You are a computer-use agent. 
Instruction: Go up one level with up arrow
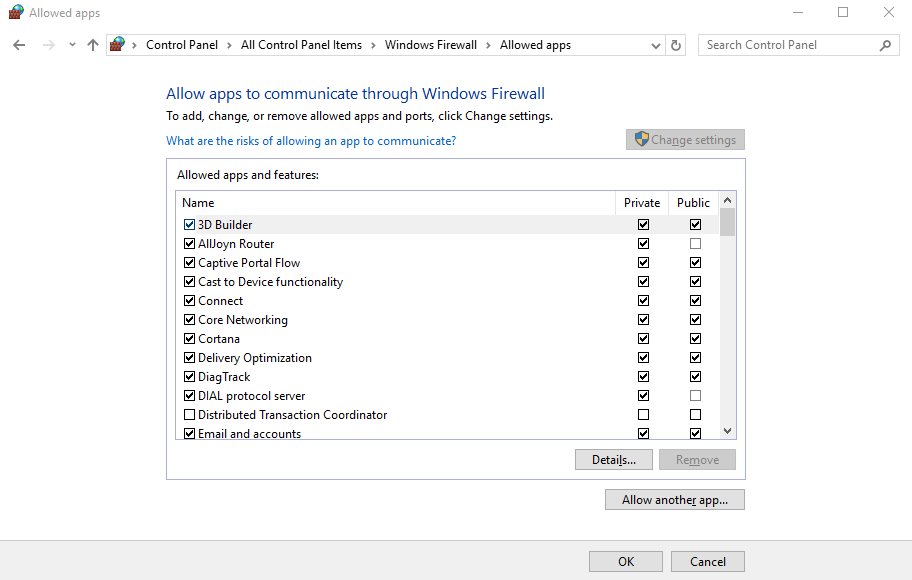pos(92,45)
